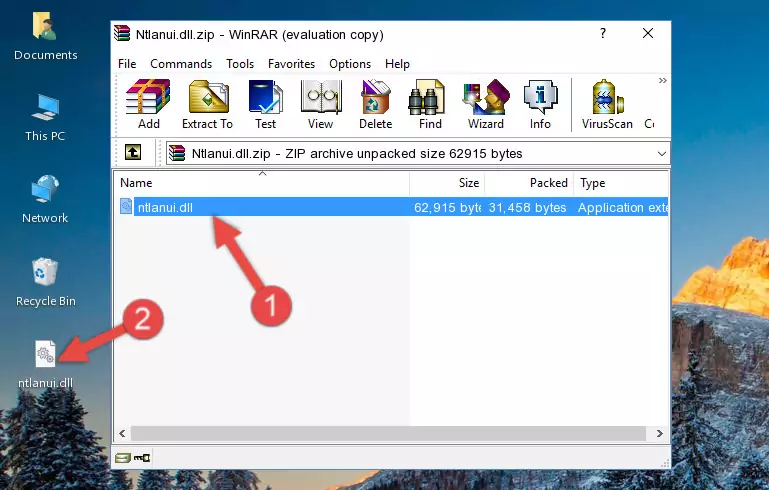This screenshot has height=490, width=769.
Task: Click the Delete toolbar icon
Action: [x=376, y=104]
